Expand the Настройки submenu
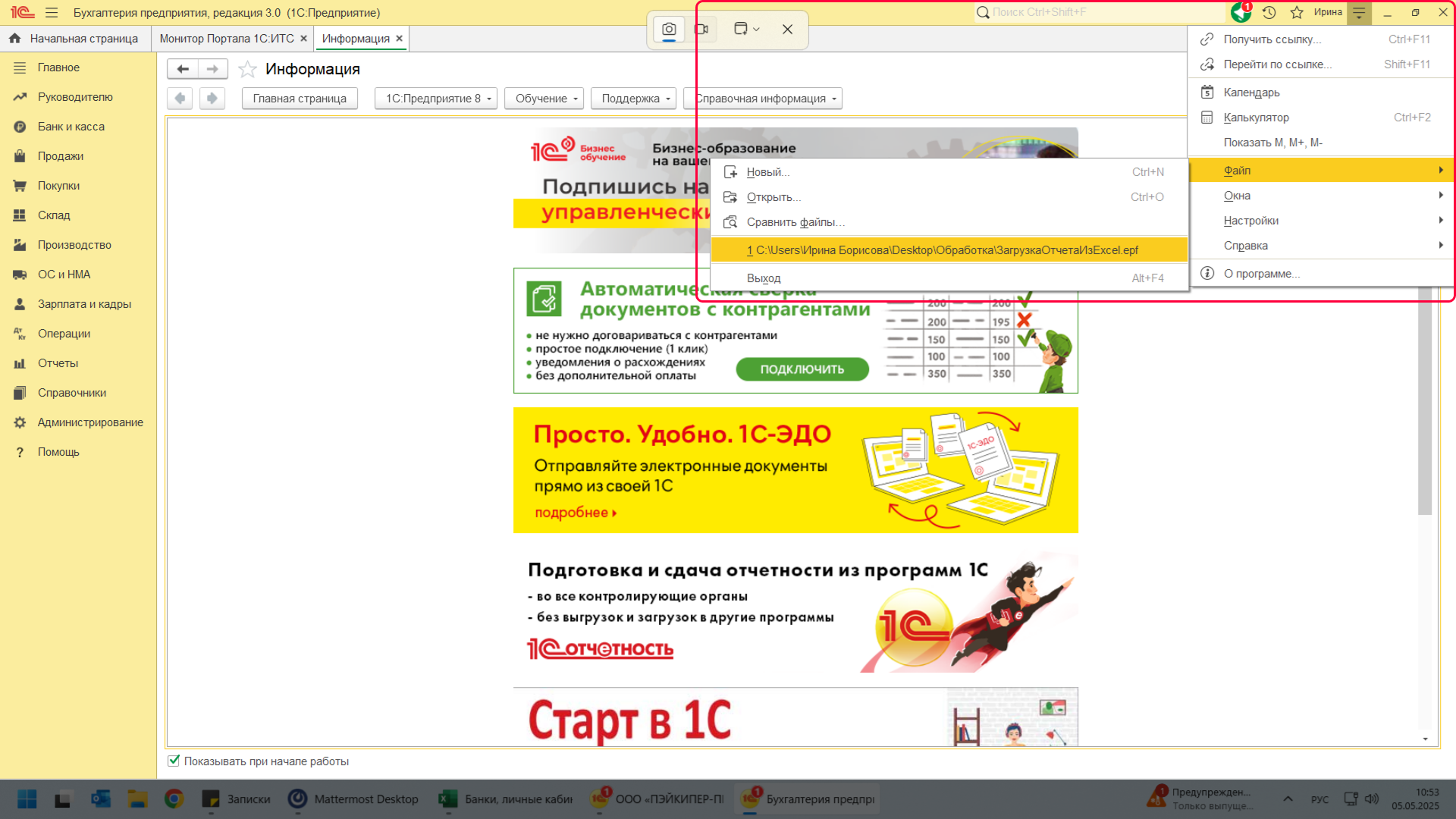This screenshot has height=819, width=1456. pyautogui.click(x=1322, y=221)
